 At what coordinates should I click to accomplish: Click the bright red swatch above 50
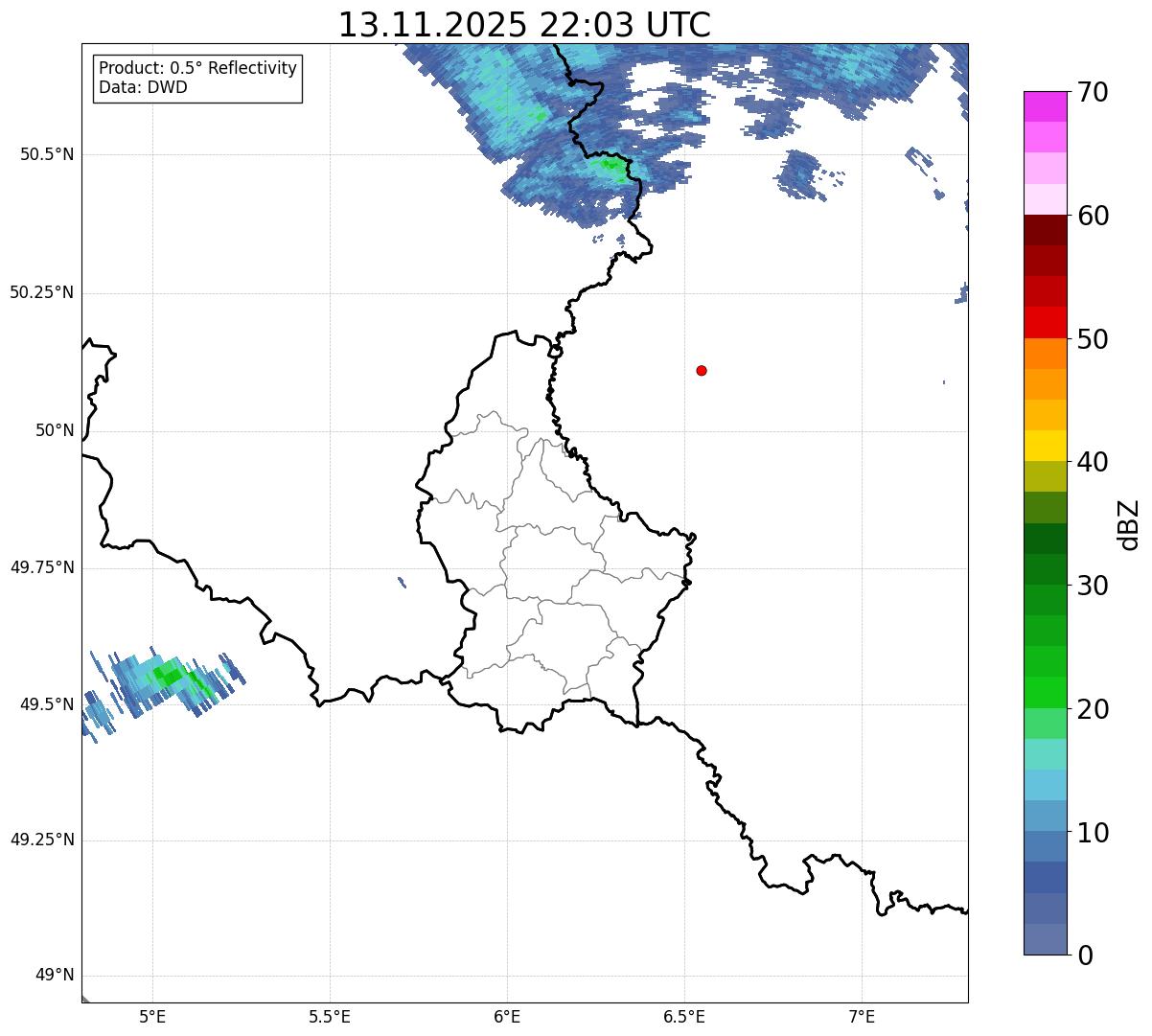[1046, 323]
